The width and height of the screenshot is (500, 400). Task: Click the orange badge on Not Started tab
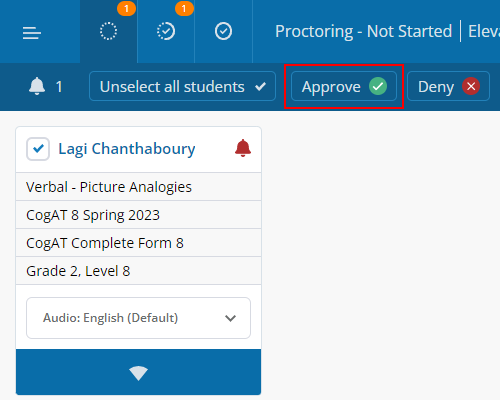click(x=126, y=9)
